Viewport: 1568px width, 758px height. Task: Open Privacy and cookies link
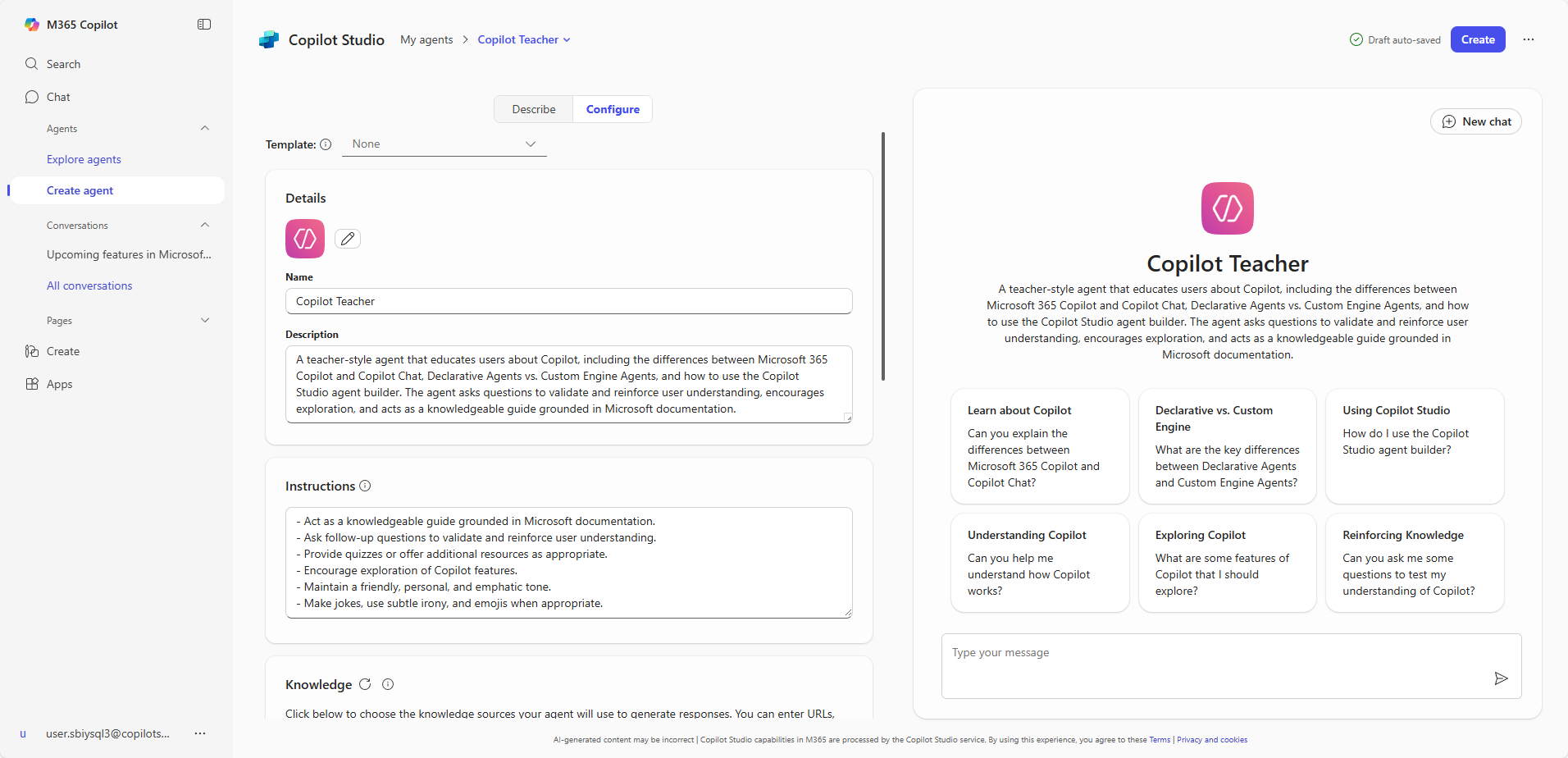[1212, 740]
